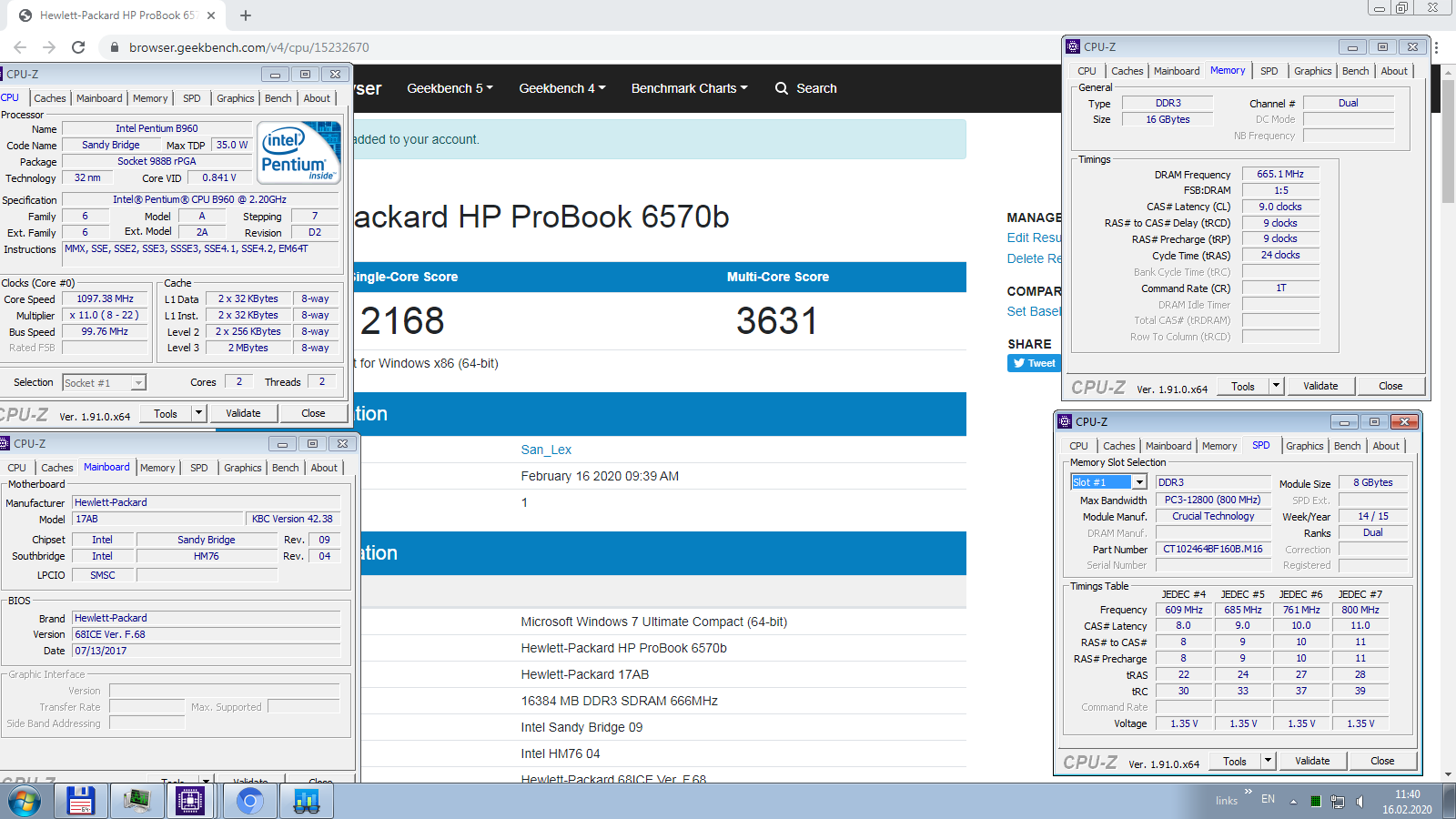Open the Geekbench 4 dropdown menu
Screen dimensions: 1456x819
tap(561, 88)
